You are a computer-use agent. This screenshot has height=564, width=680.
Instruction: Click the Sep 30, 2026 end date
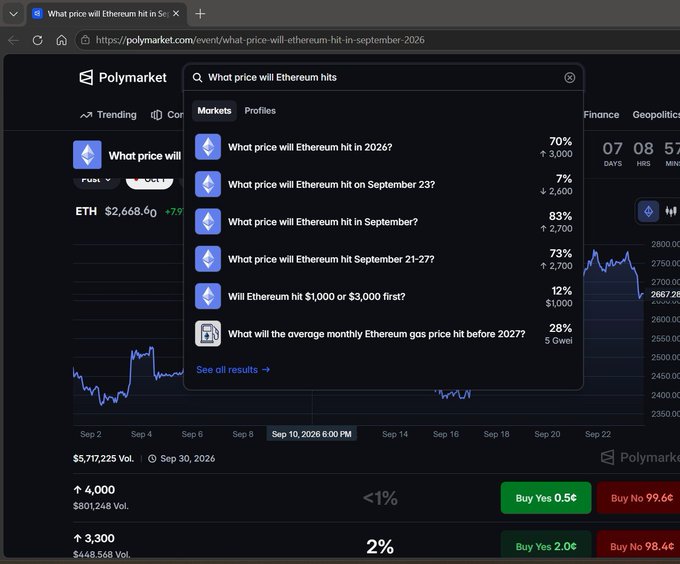[x=187, y=459]
